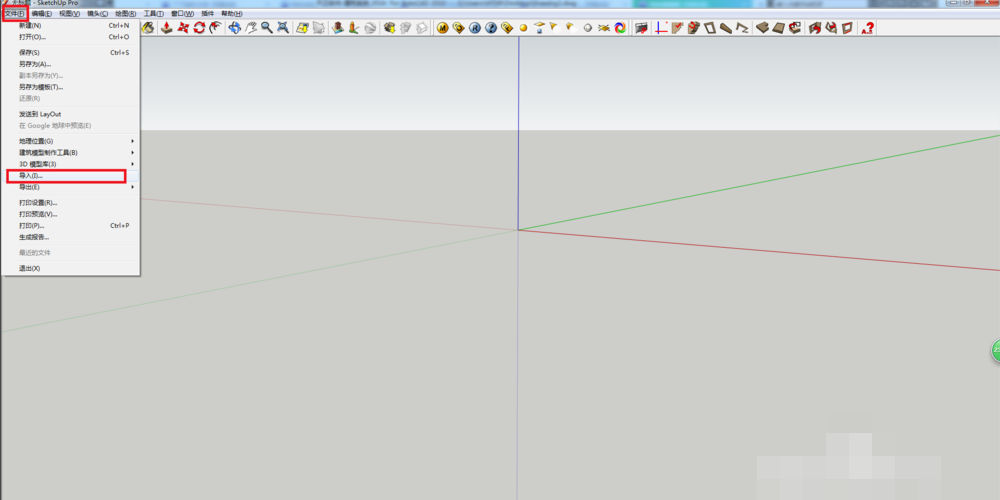Click the red-blue axes tool icon

pyautogui.click(x=661, y=27)
